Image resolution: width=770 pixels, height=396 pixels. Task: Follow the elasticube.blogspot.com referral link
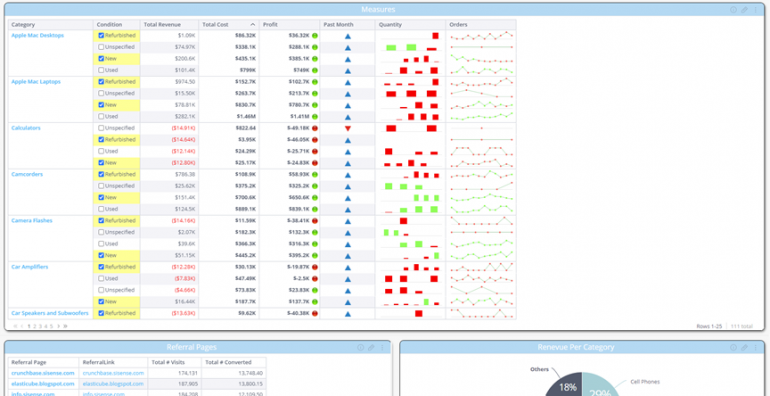pos(113,384)
